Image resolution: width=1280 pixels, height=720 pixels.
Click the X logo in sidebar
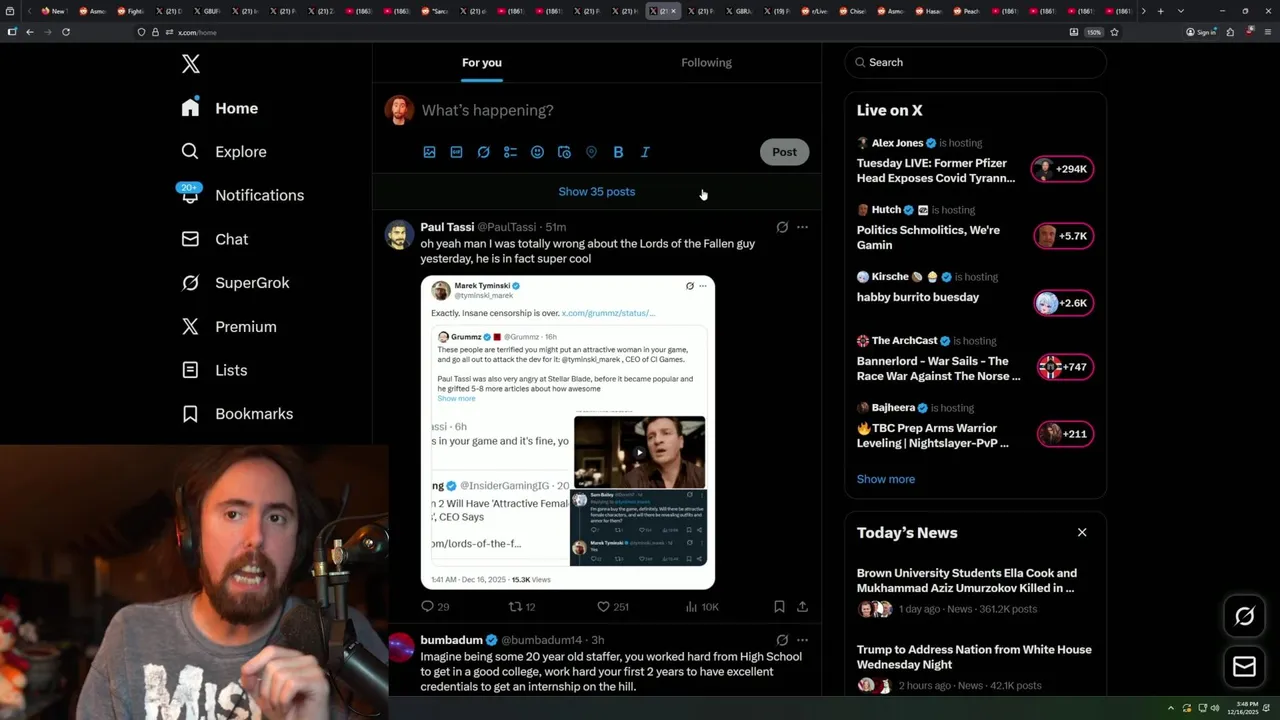(191, 64)
